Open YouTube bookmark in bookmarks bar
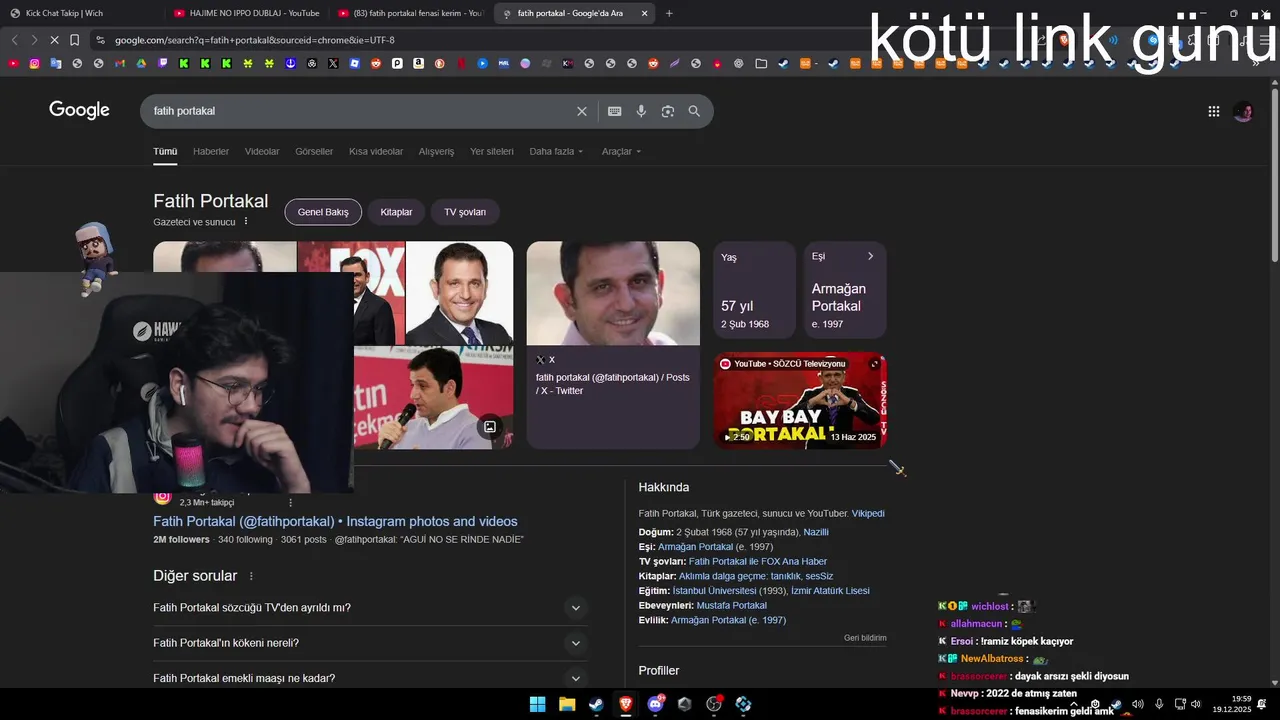This screenshot has width=1280, height=720. tap(13, 63)
